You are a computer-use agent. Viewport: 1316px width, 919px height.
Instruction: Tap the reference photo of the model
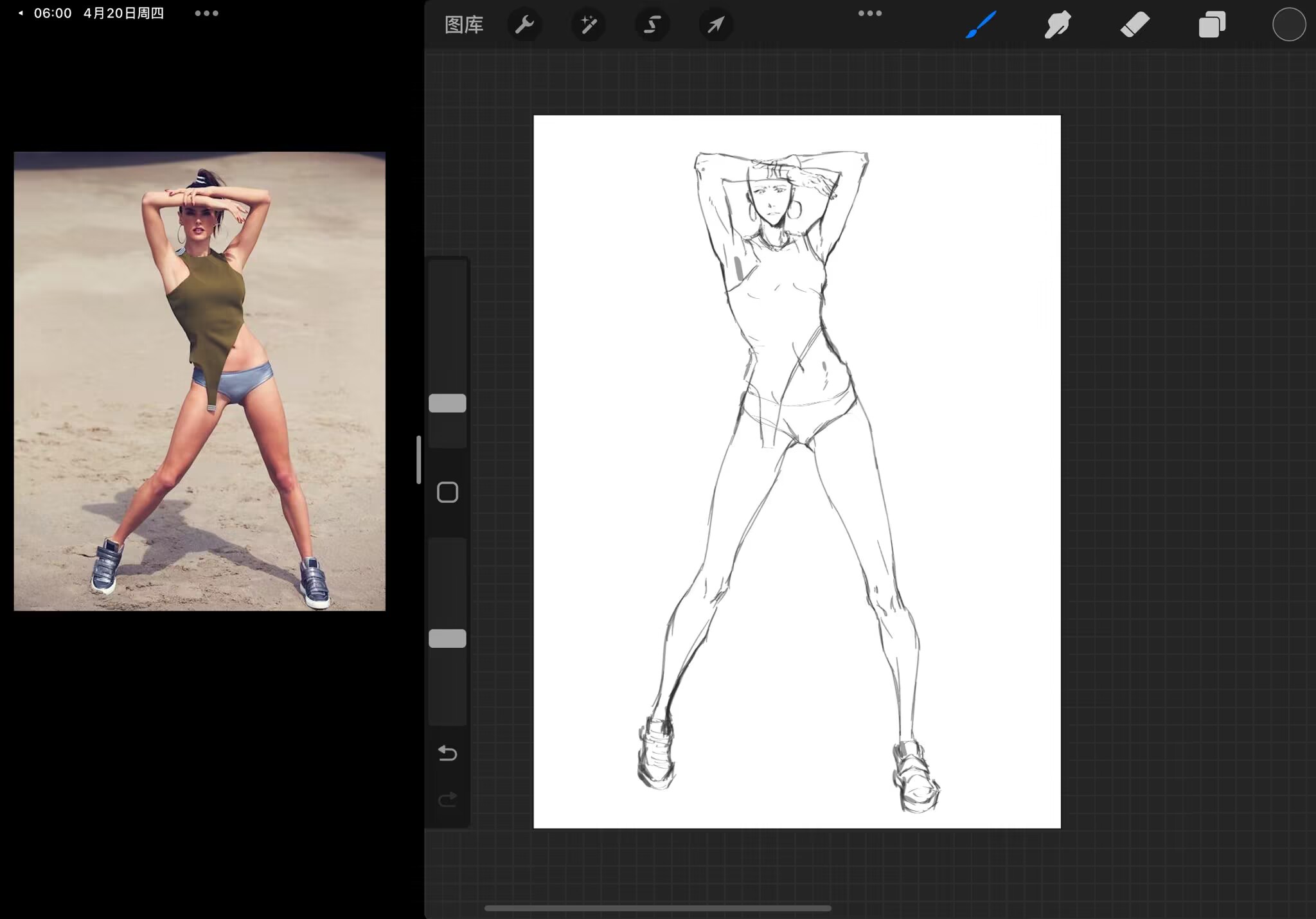(199, 380)
